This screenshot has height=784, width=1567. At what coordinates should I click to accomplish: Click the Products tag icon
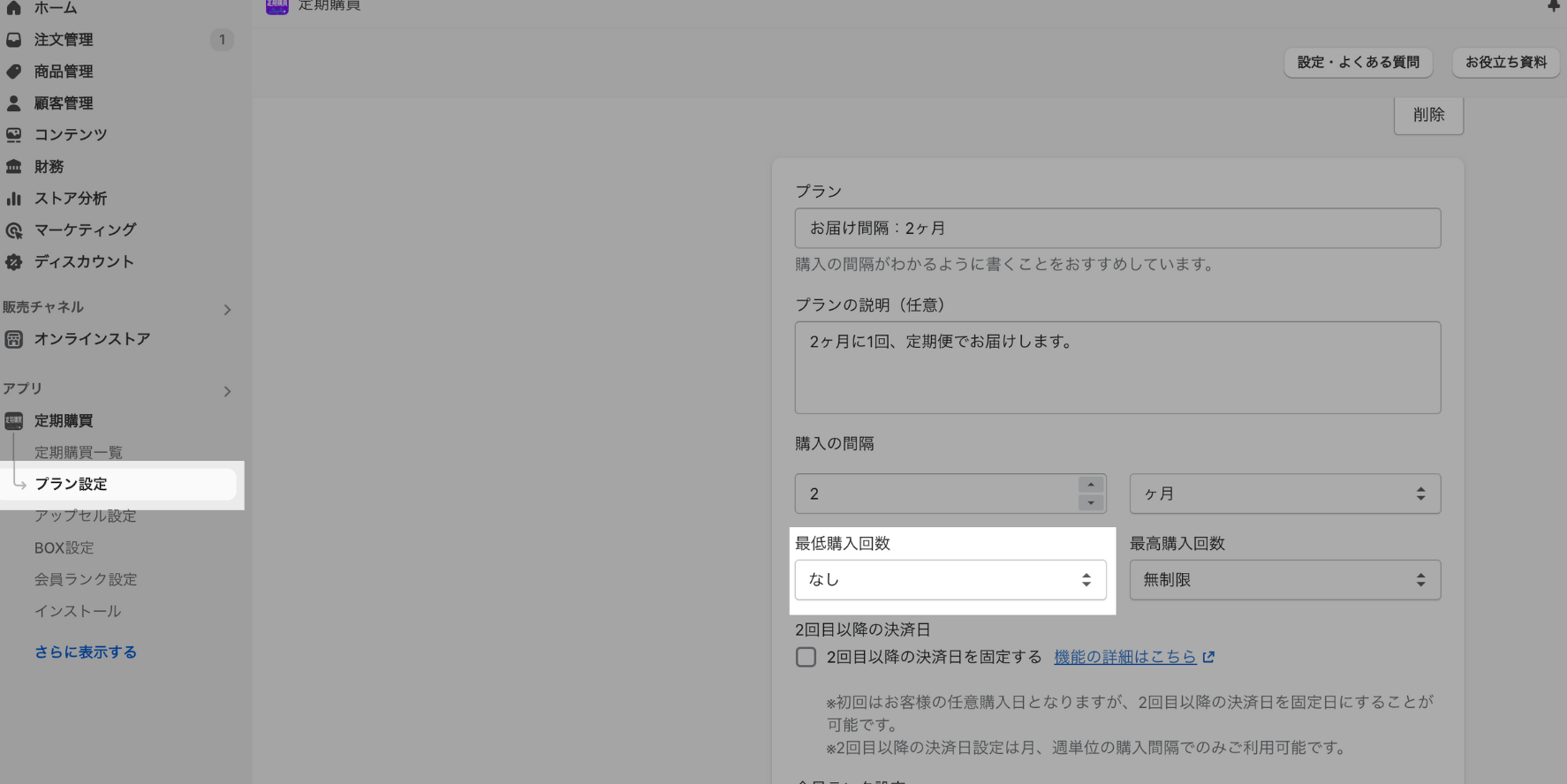click(14, 72)
